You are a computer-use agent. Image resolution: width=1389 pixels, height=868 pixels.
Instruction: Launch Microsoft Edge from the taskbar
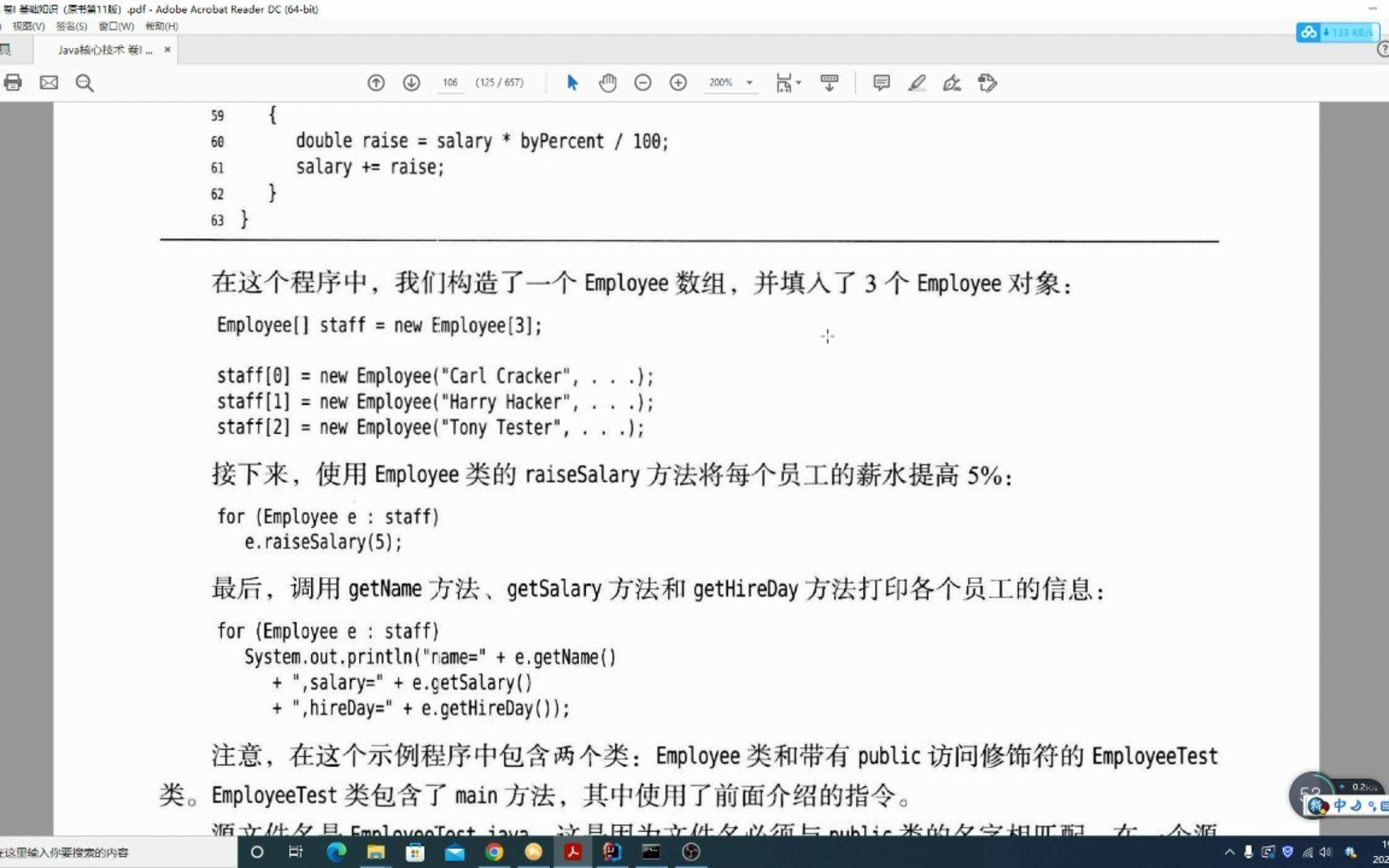pos(336,852)
